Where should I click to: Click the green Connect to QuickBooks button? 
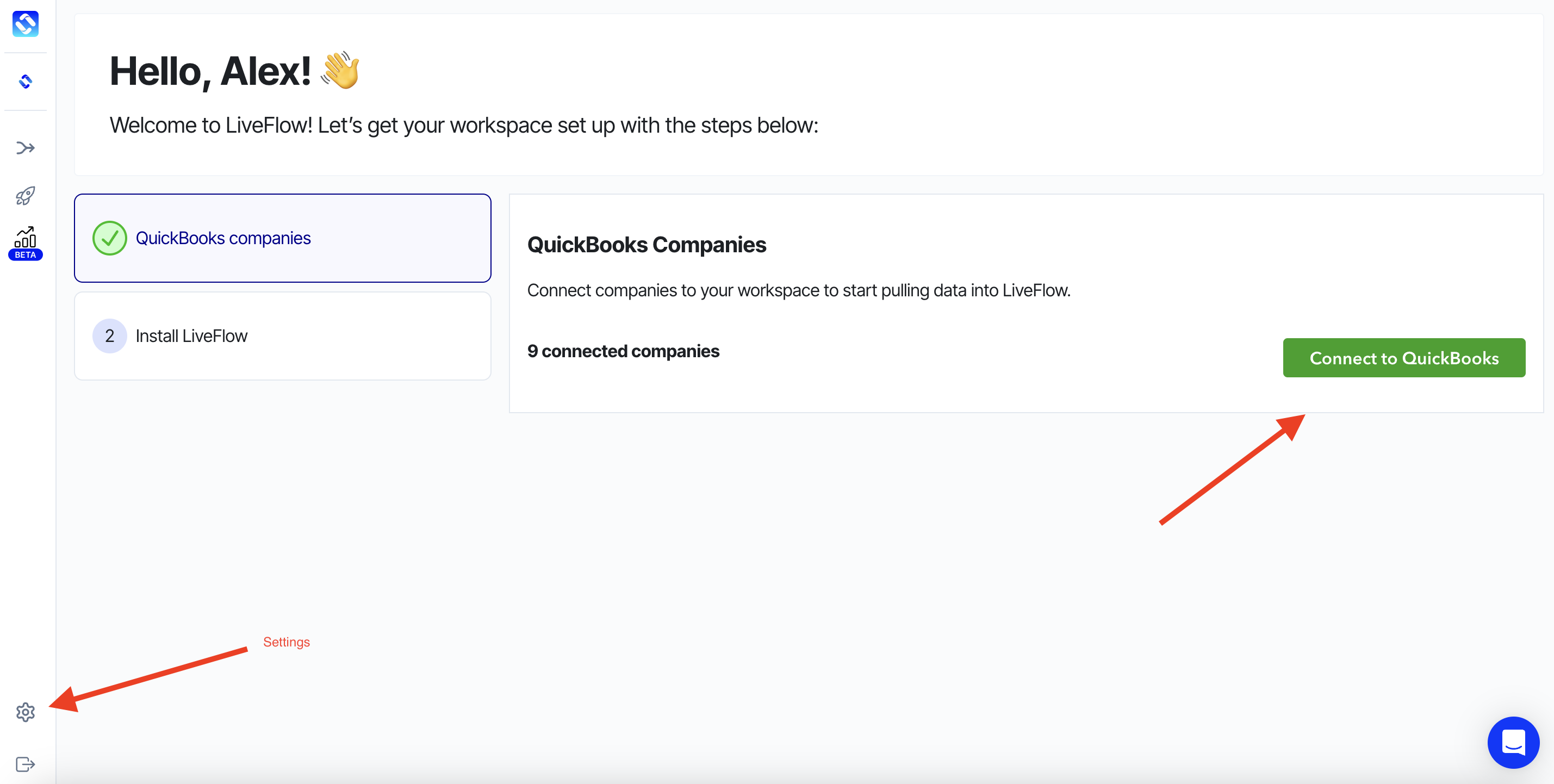click(x=1404, y=358)
